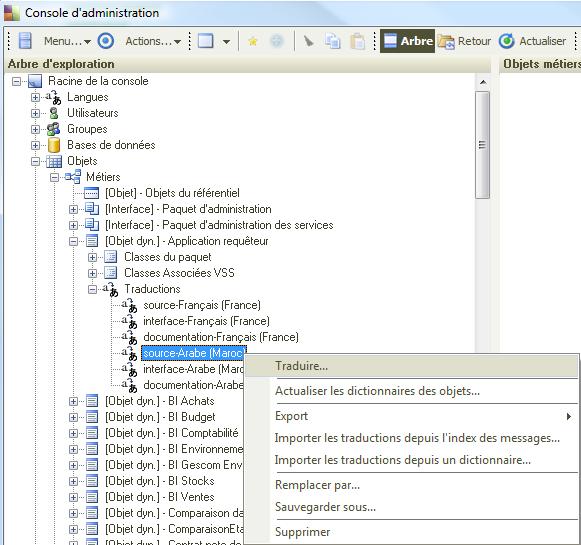Click the database cylinder icon beside Bases de données

54,145
